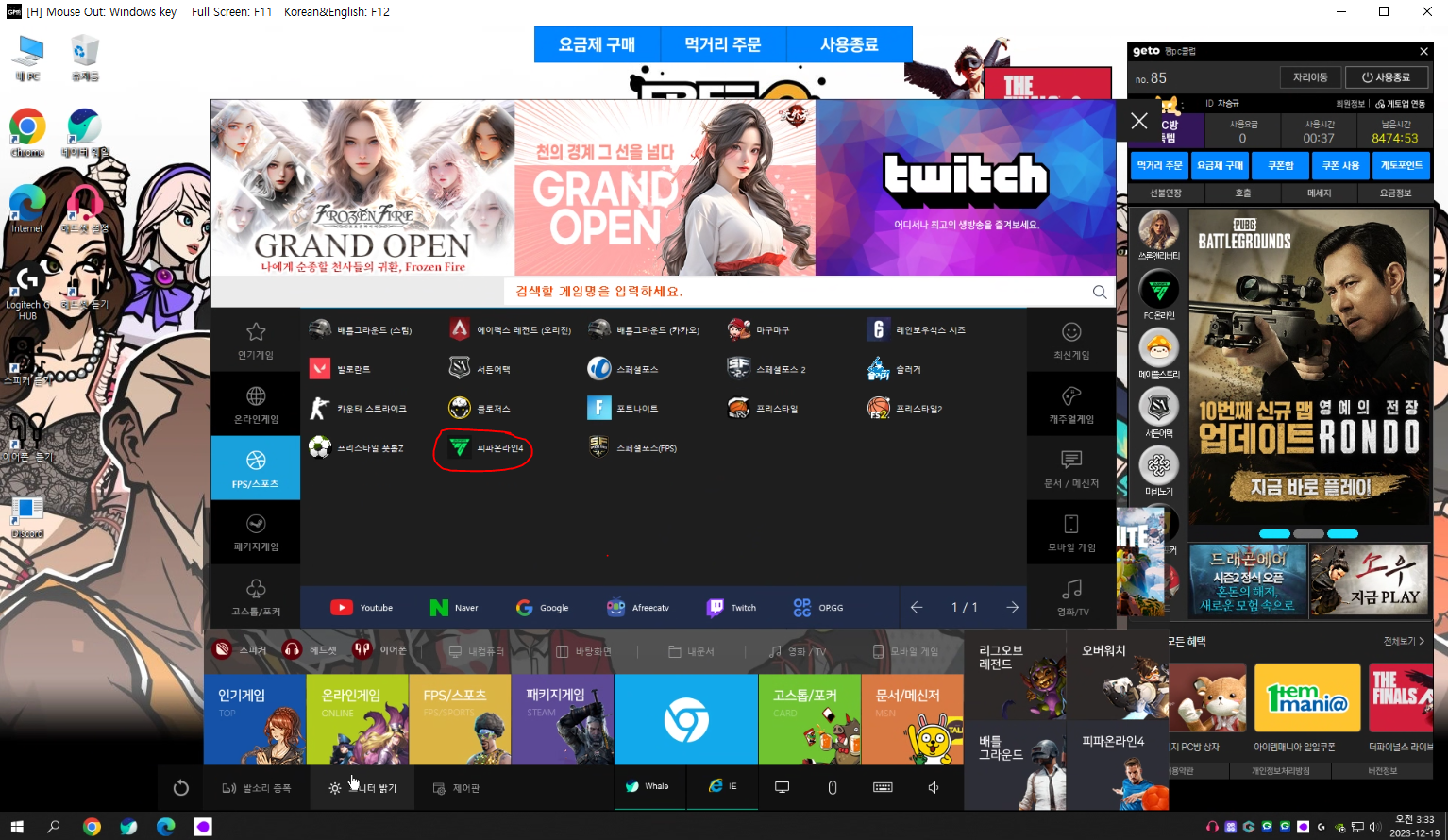The image size is (1448, 840).
Task: Open 게토포인트 in the geto panel
Action: click(x=1402, y=165)
